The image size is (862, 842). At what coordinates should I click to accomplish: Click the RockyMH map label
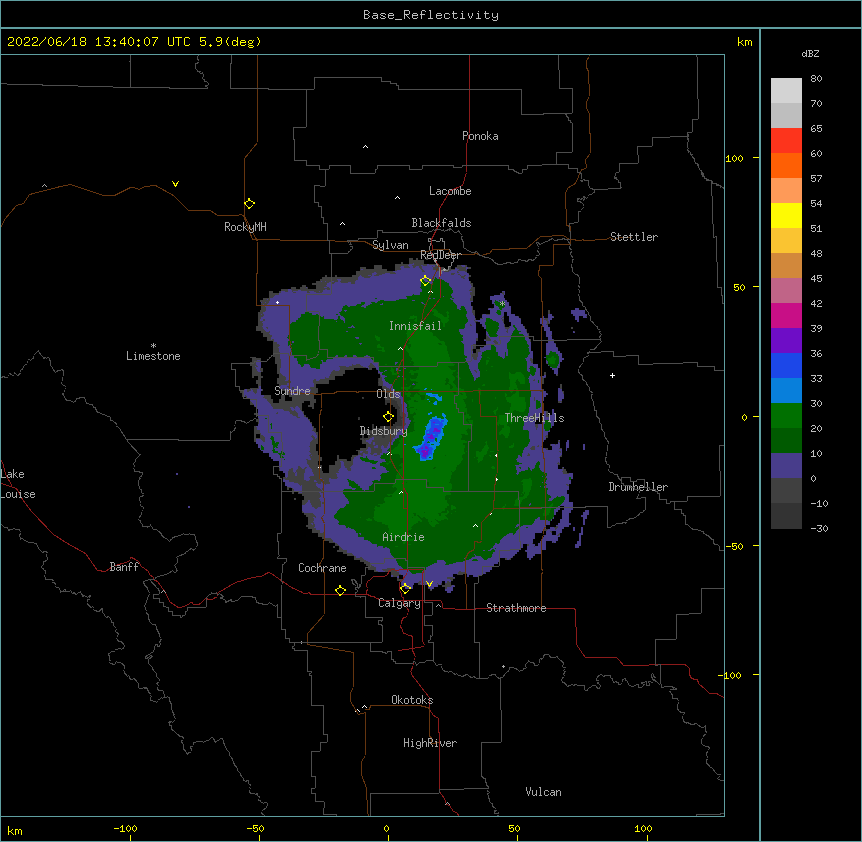point(245,227)
